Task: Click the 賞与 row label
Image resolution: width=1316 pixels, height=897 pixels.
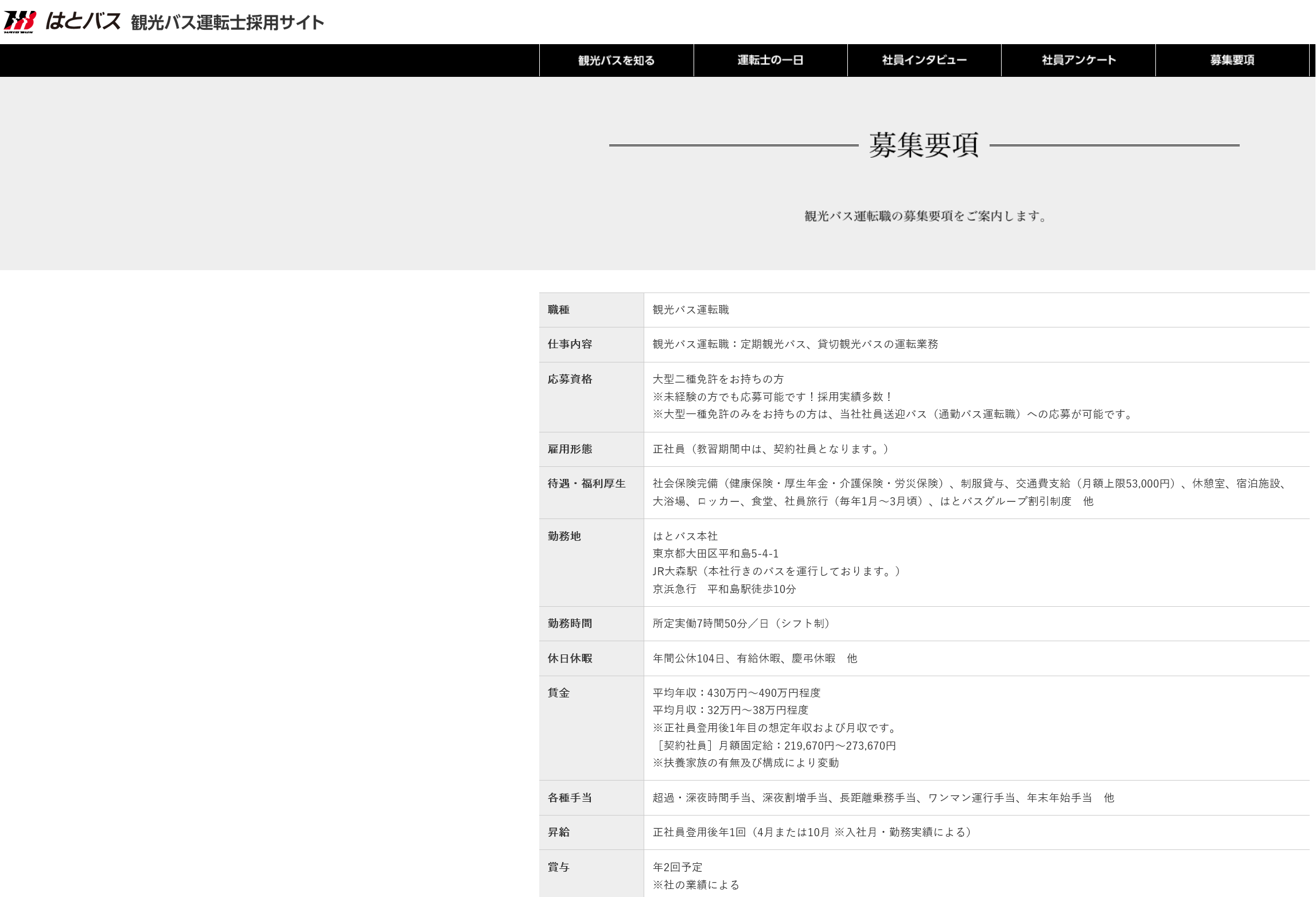Action: coord(558,867)
